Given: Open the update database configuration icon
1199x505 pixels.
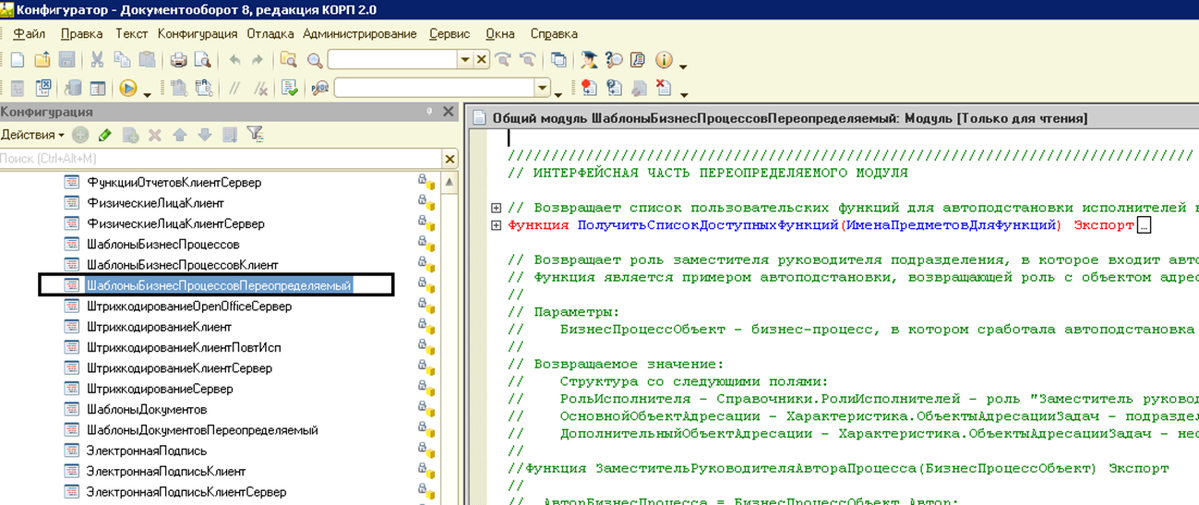Looking at the screenshot, I should click(x=74, y=88).
